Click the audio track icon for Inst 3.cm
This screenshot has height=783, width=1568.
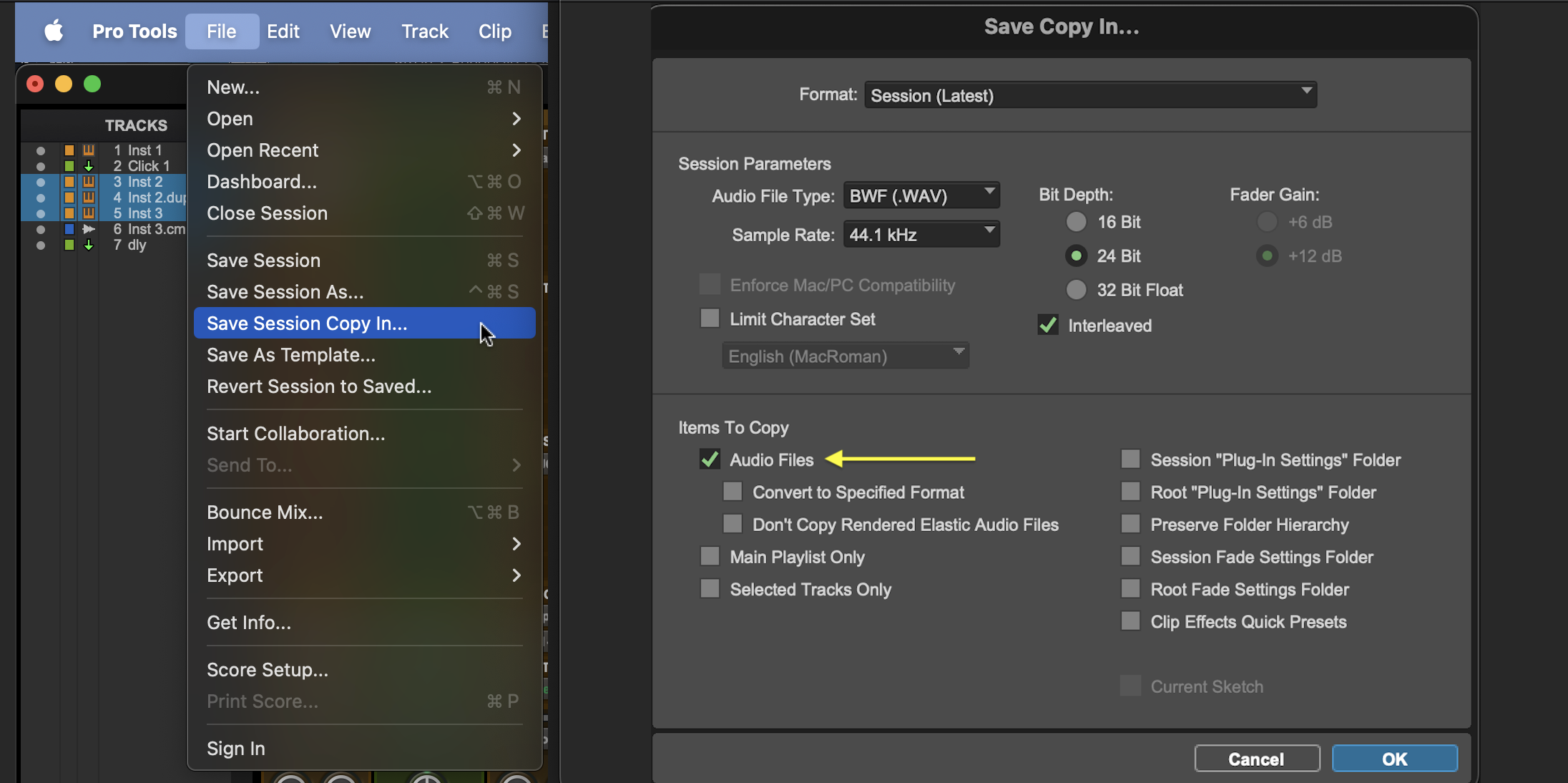tap(89, 229)
